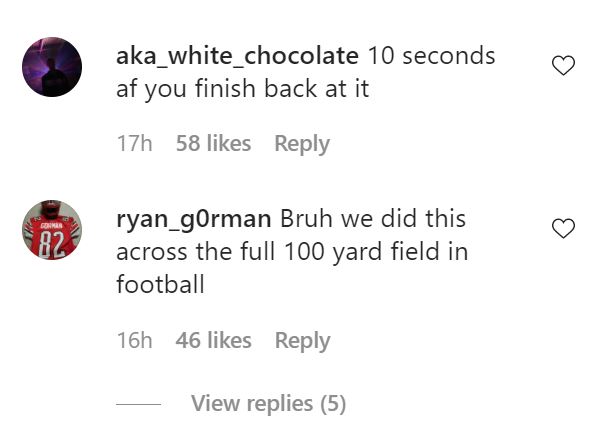Open aka_white_chocolate's profile picture

[52, 67]
